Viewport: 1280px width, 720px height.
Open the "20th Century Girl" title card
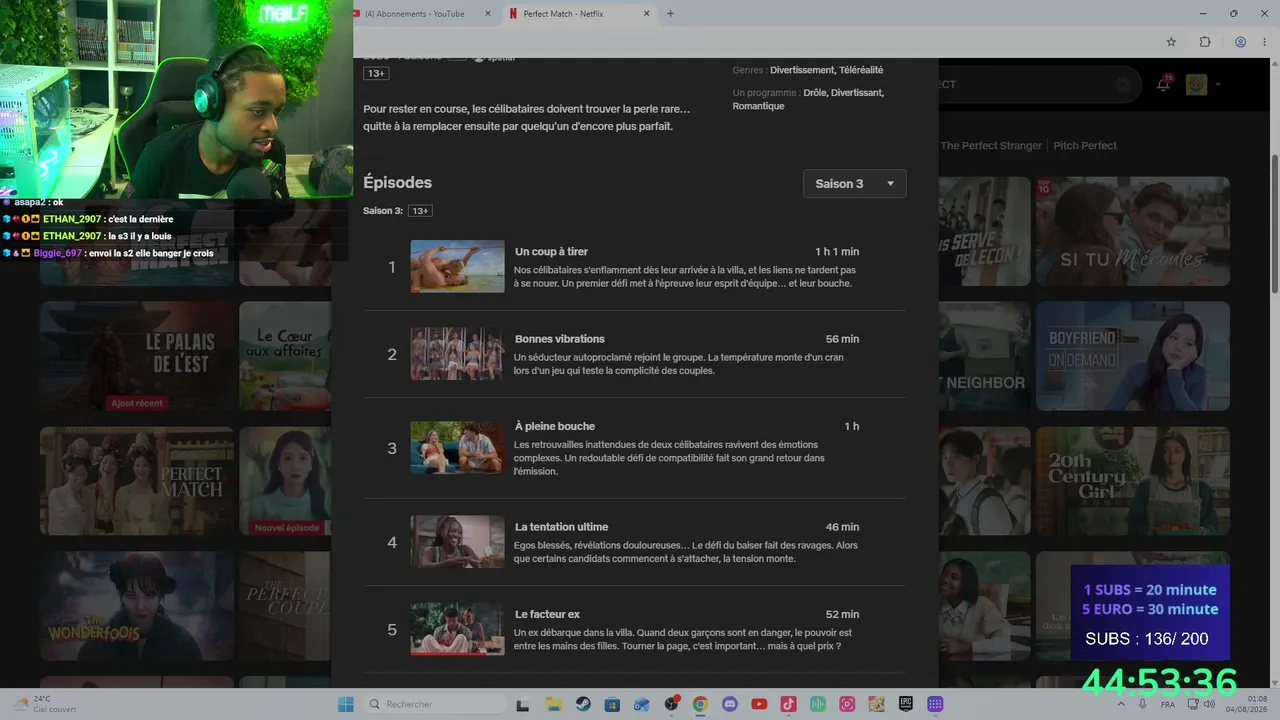[x=1133, y=481]
